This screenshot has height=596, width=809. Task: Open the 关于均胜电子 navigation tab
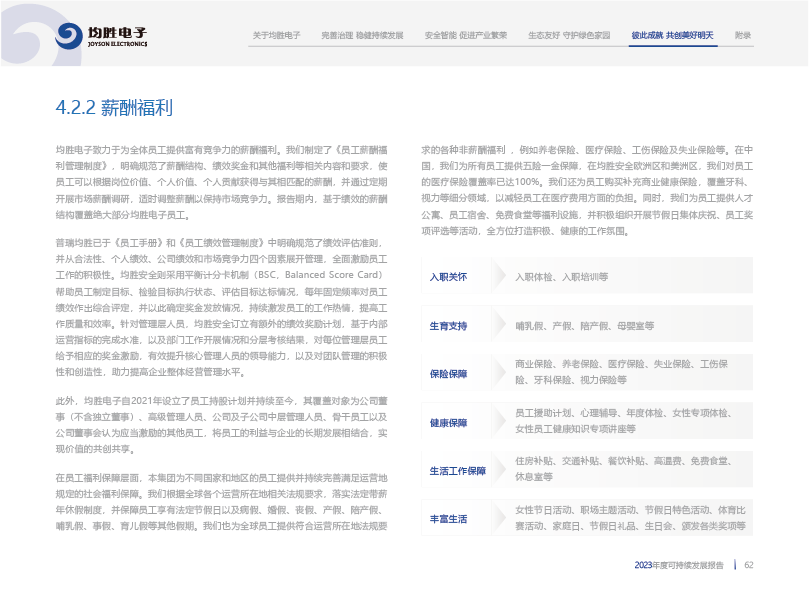tap(277, 35)
